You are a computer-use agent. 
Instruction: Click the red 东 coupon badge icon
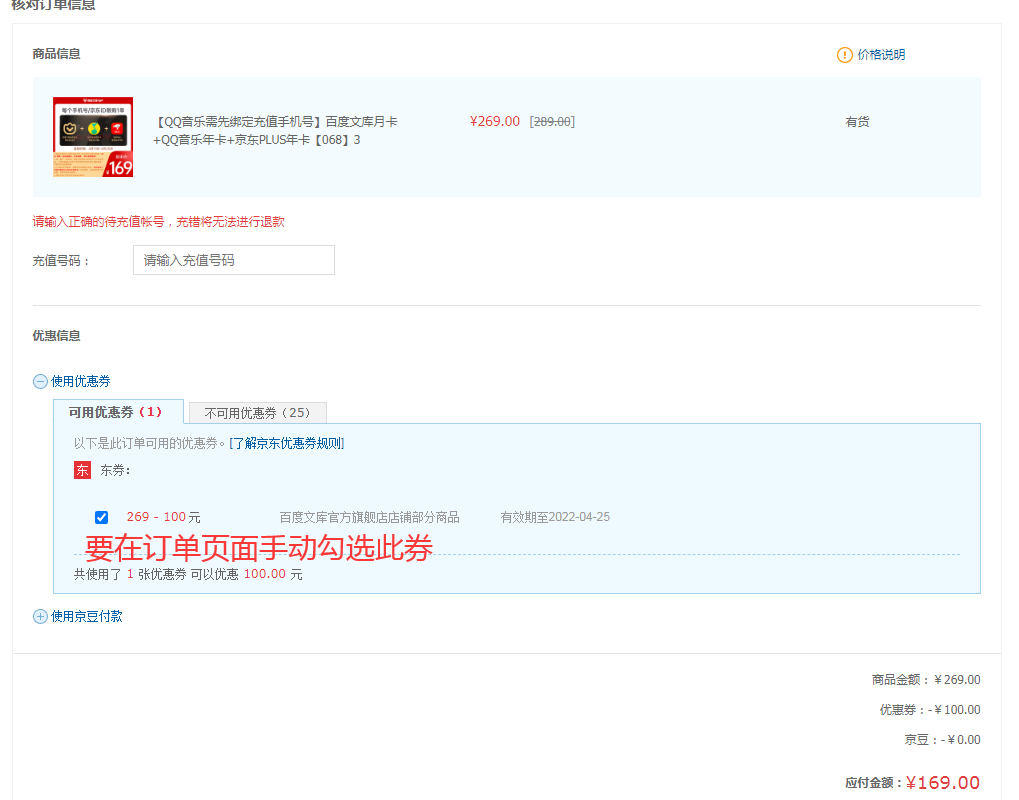tap(83, 470)
